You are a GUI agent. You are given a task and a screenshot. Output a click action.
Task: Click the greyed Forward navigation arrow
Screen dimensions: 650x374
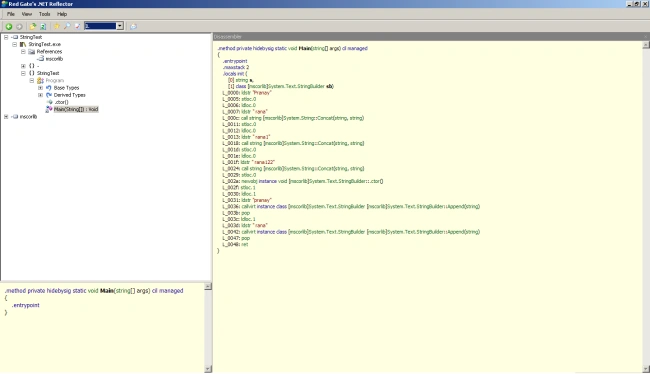click(x=19, y=26)
